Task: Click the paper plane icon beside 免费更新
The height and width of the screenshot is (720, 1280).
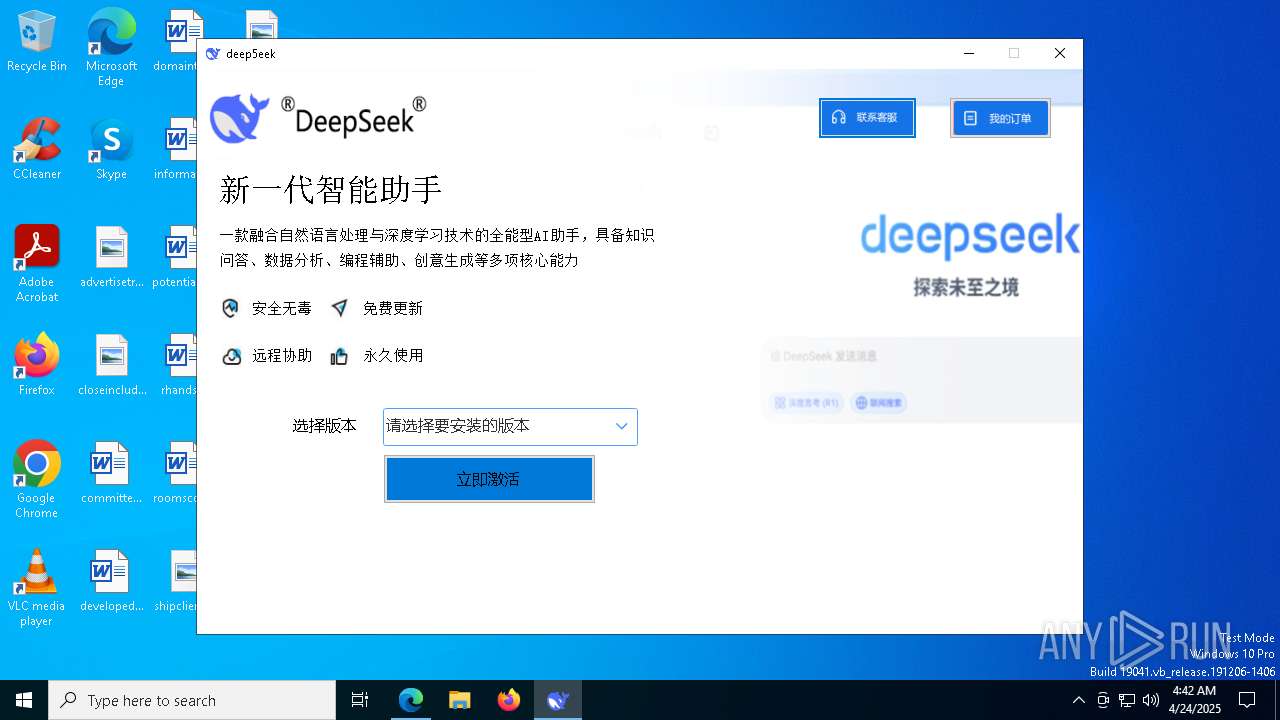Action: pyautogui.click(x=340, y=308)
